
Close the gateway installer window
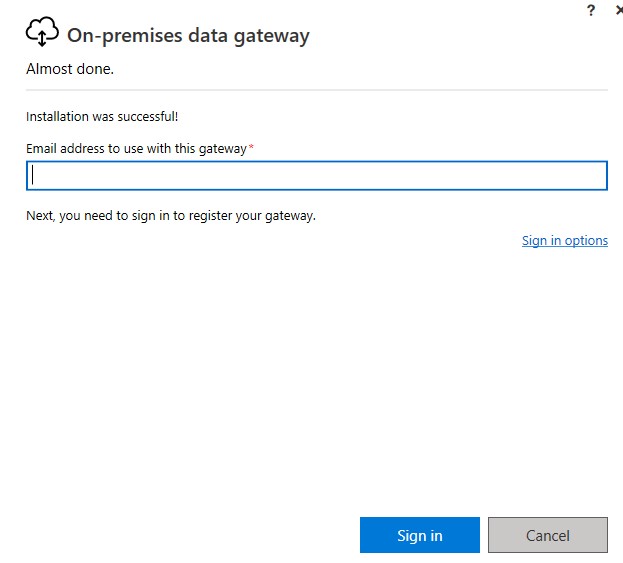pos(618,9)
